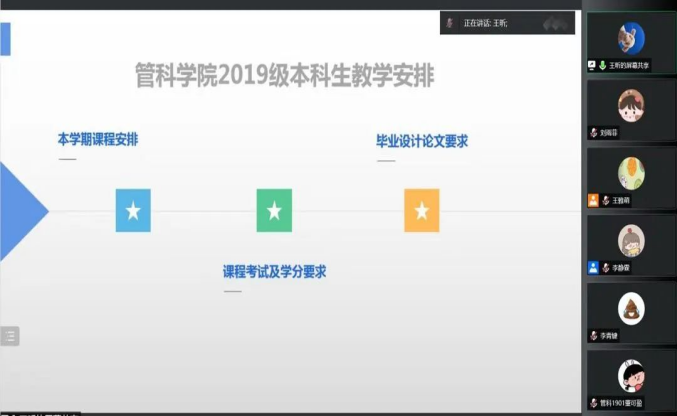Click the 本学期课程安排 heading
The image size is (677, 416).
click(x=98, y=139)
